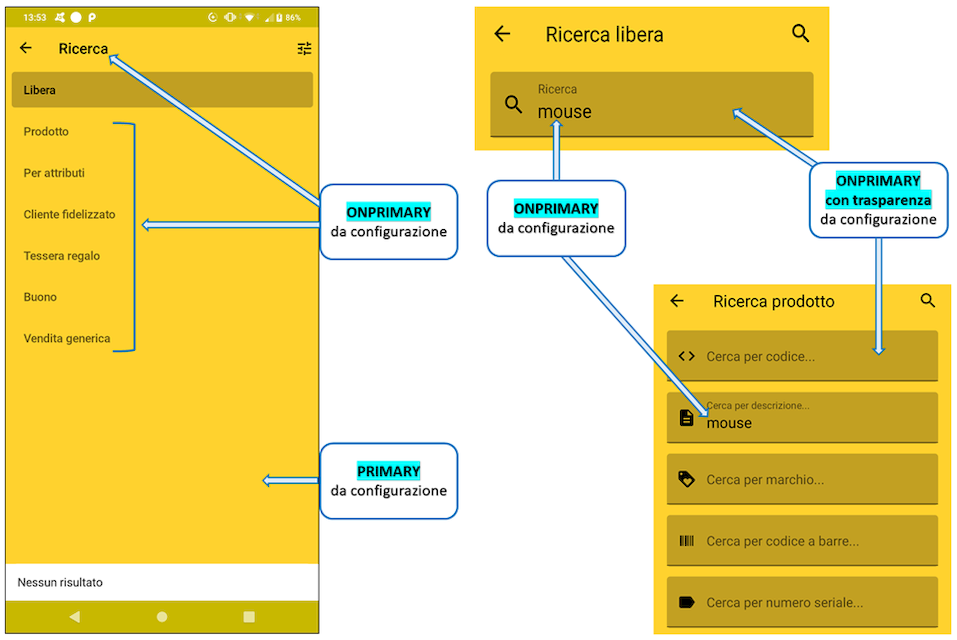The image size is (957, 640).
Task: Click the Cerca per numero seriale field
Action: (801, 602)
